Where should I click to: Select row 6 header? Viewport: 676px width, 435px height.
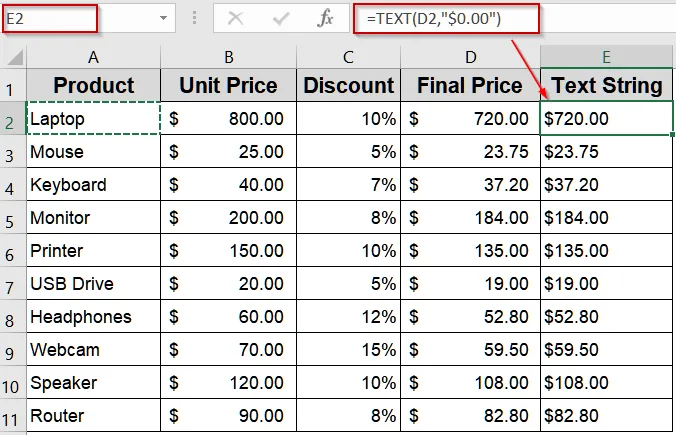click(13, 250)
